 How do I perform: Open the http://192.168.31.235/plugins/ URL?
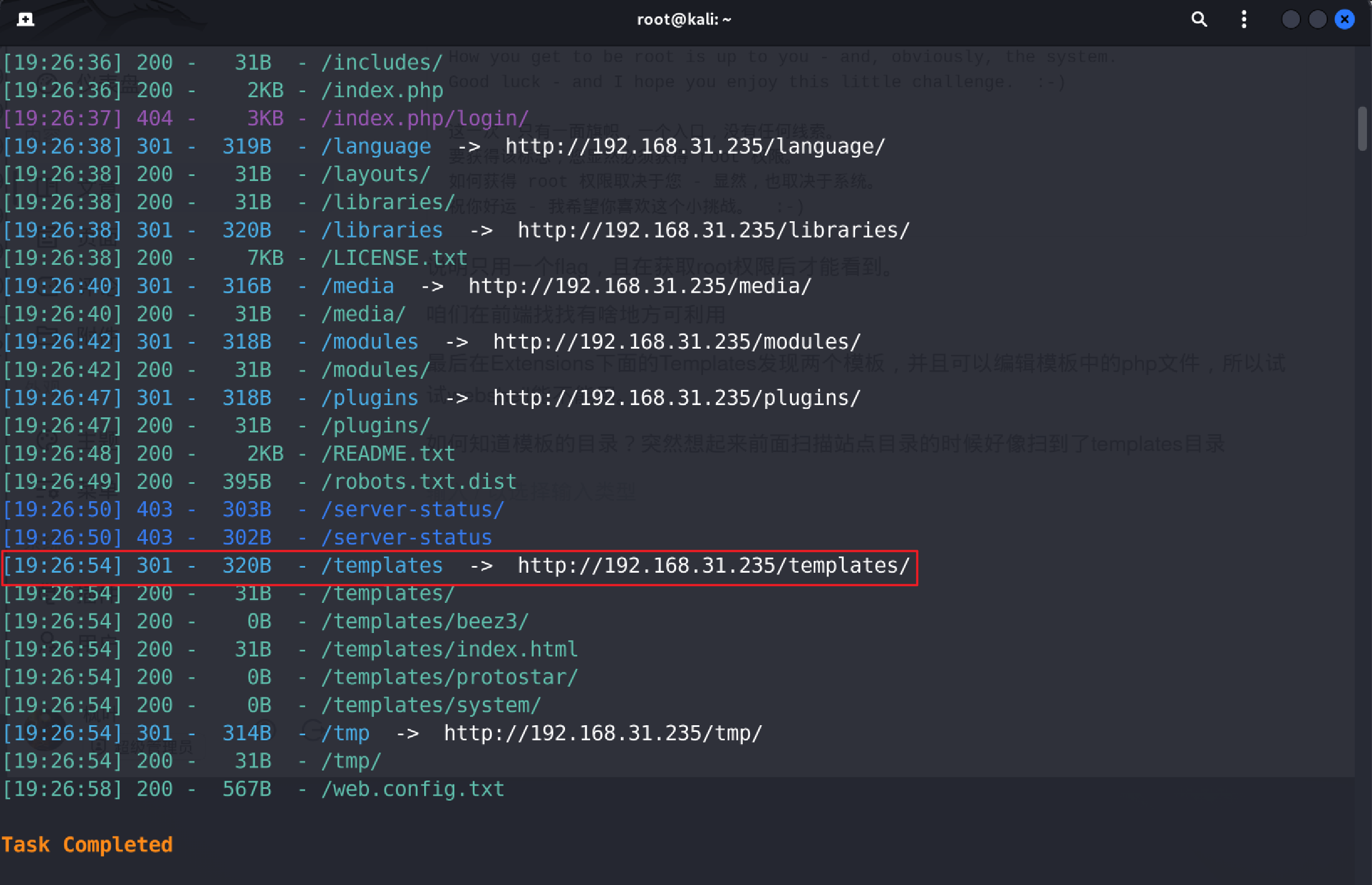click(x=677, y=398)
